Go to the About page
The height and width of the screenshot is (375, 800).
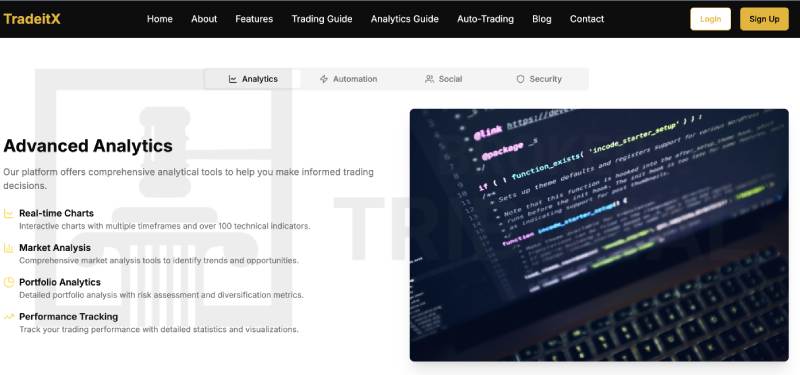(204, 19)
